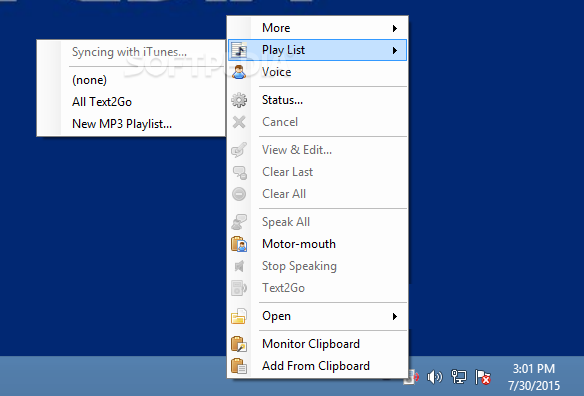Click the Action Center flag icon
The width and height of the screenshot is (584, 396).
click(x=483, y=377)
